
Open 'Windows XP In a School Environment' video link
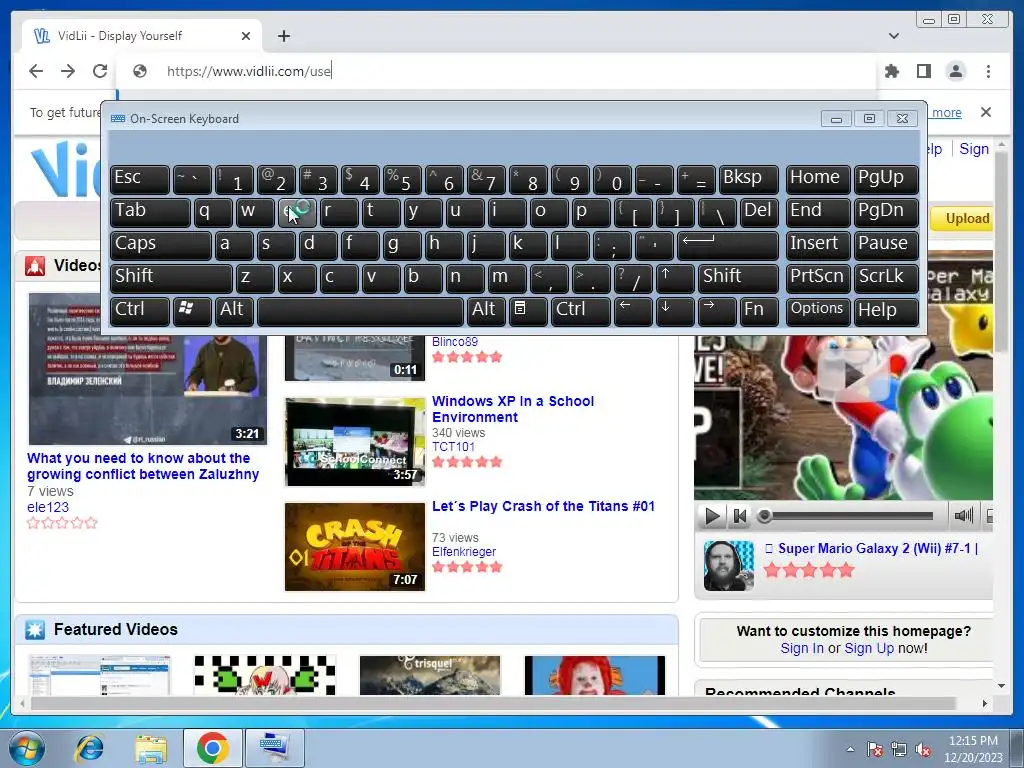pyautogui.click(x=513, y=409)
